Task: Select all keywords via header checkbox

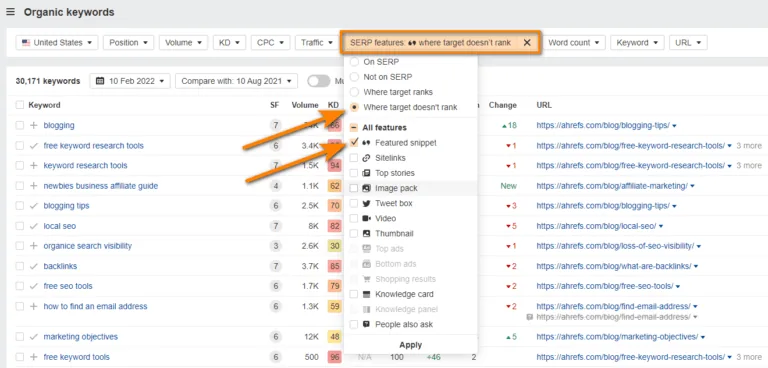Action: pos(20,105)
